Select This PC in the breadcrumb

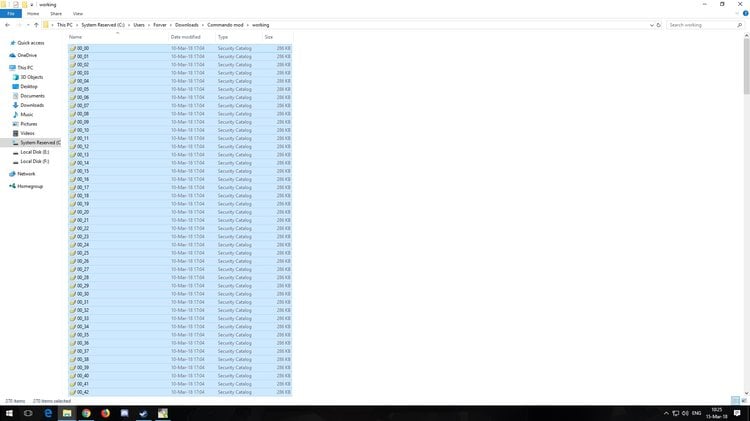(x=65, y=25)
